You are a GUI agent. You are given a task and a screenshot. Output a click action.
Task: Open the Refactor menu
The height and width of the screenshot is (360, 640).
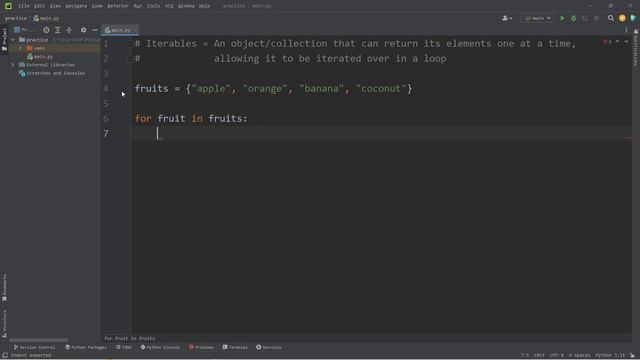(118, 6)
